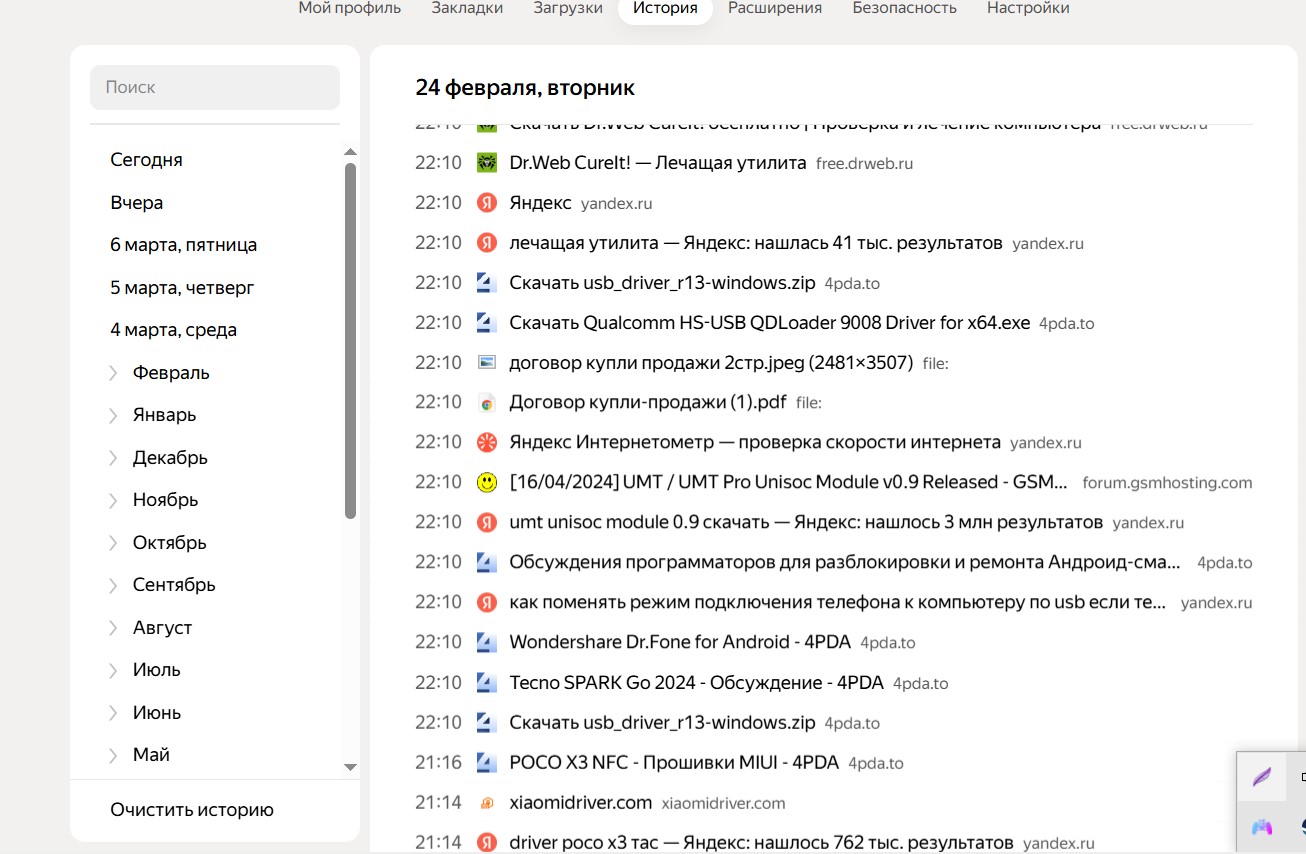Click the Очистить историю button
Screen dimensions: 1306x854
192,809
